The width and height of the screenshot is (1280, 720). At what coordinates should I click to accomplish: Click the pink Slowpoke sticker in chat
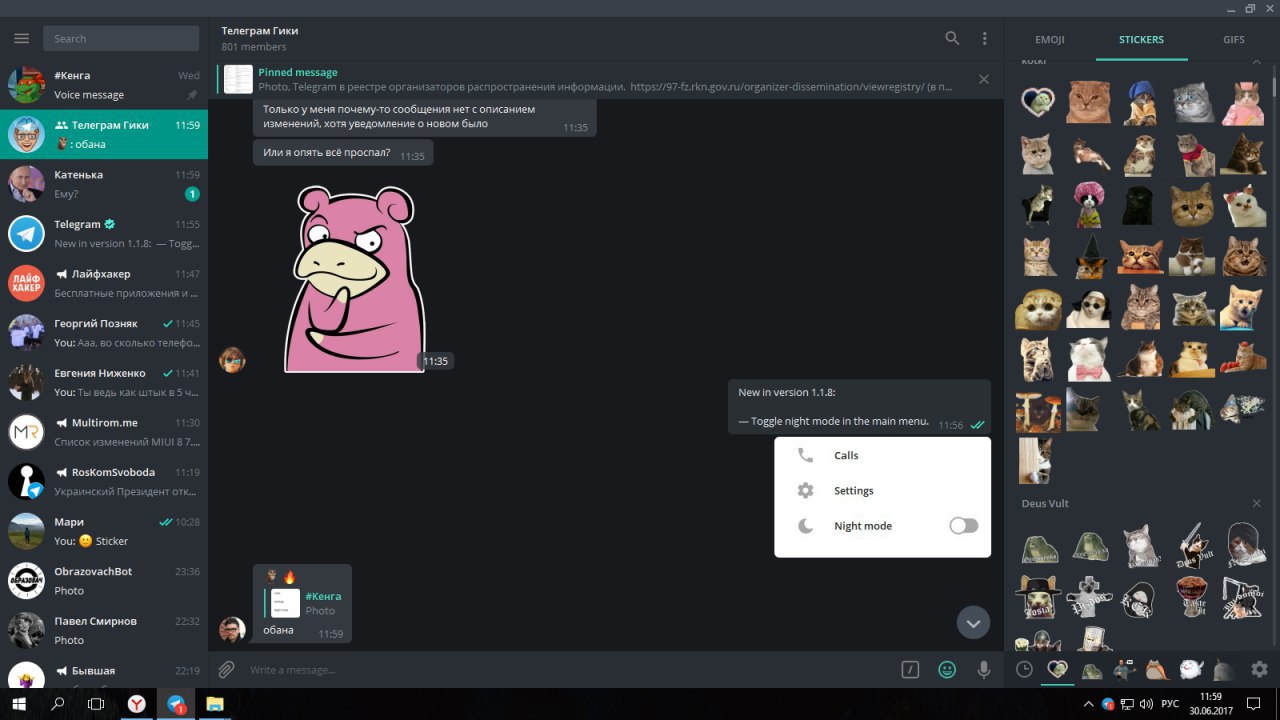click(354, 279)
